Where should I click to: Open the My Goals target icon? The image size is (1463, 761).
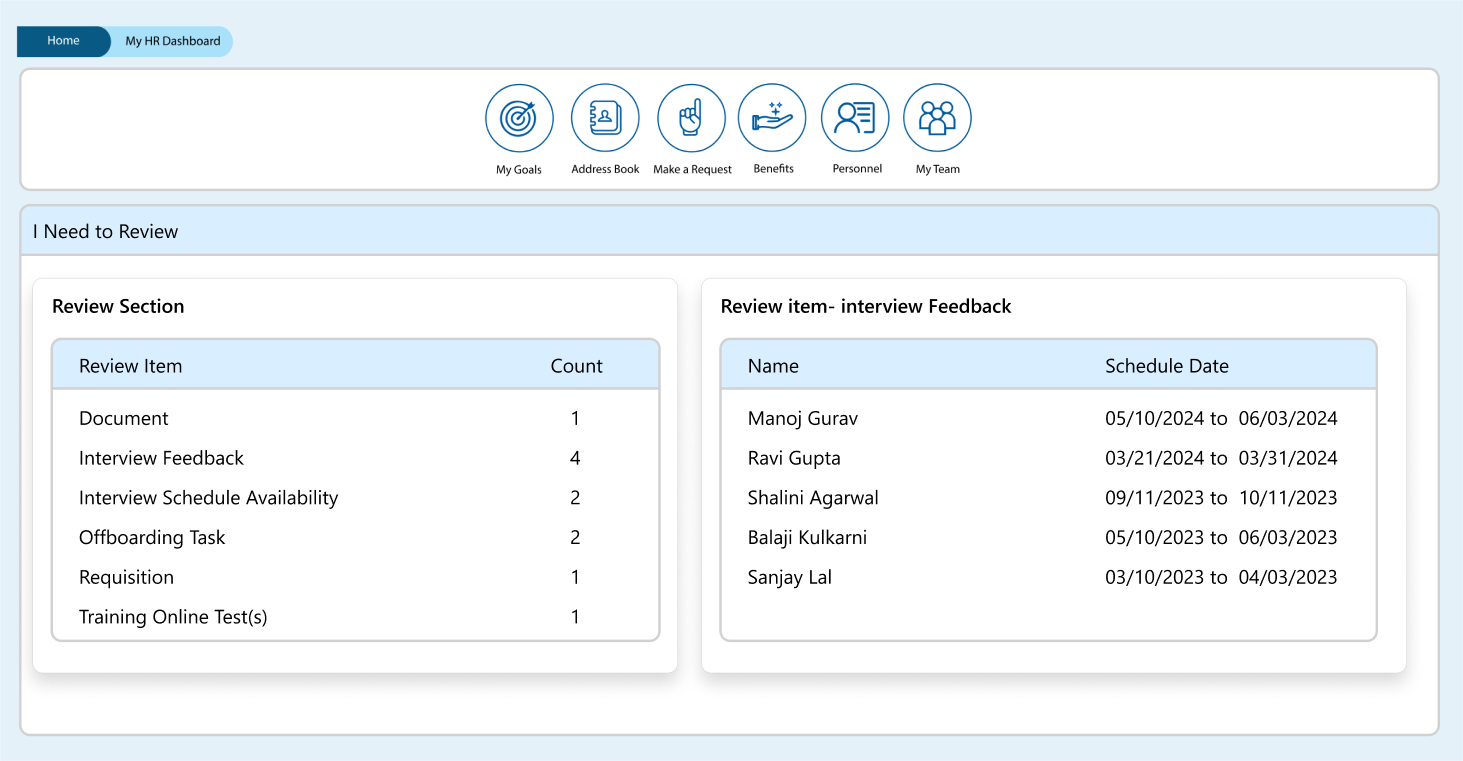click(x=519, y=118)
